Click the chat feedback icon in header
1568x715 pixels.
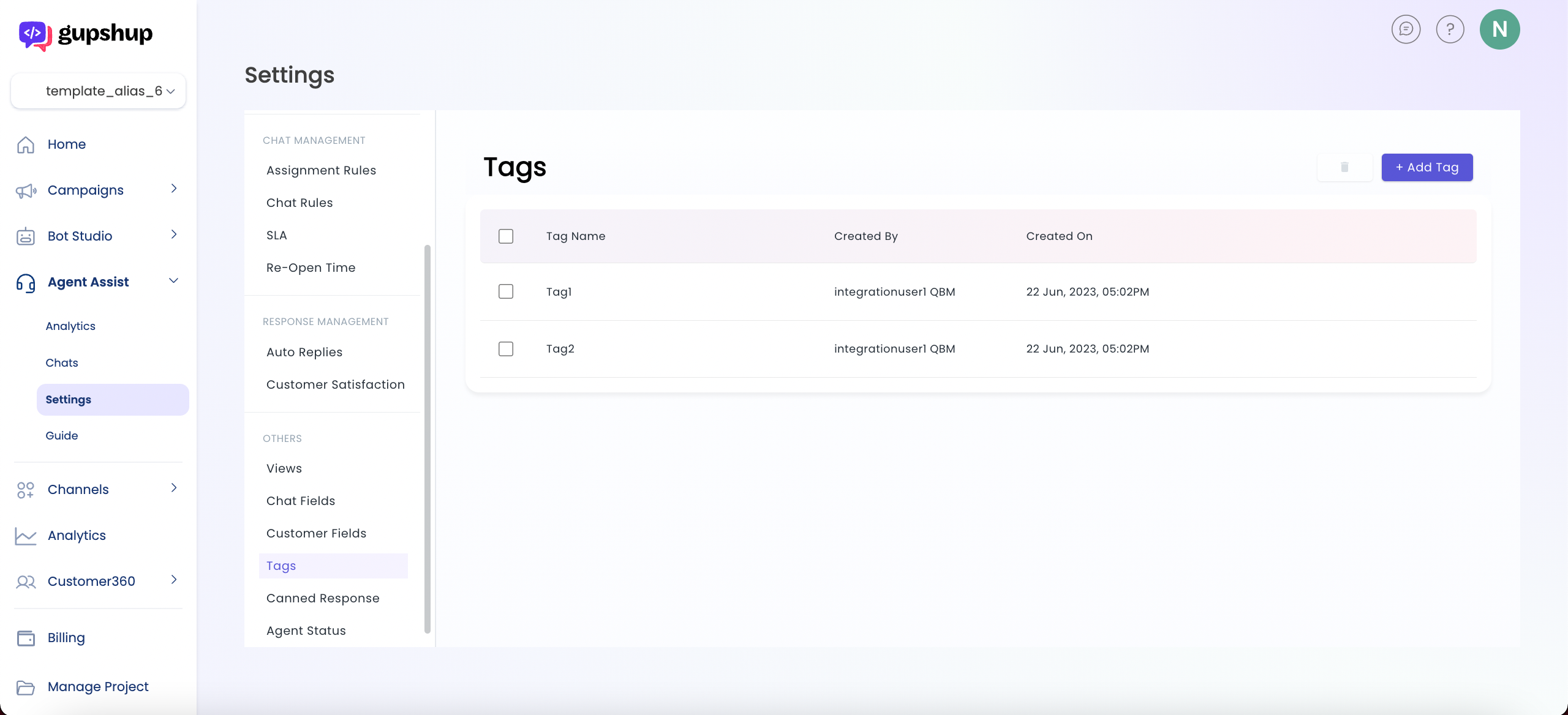point(1406,29)
